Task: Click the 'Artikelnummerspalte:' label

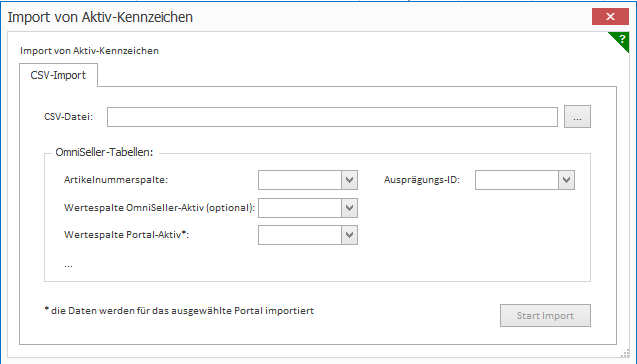Action: click(116, 180)
